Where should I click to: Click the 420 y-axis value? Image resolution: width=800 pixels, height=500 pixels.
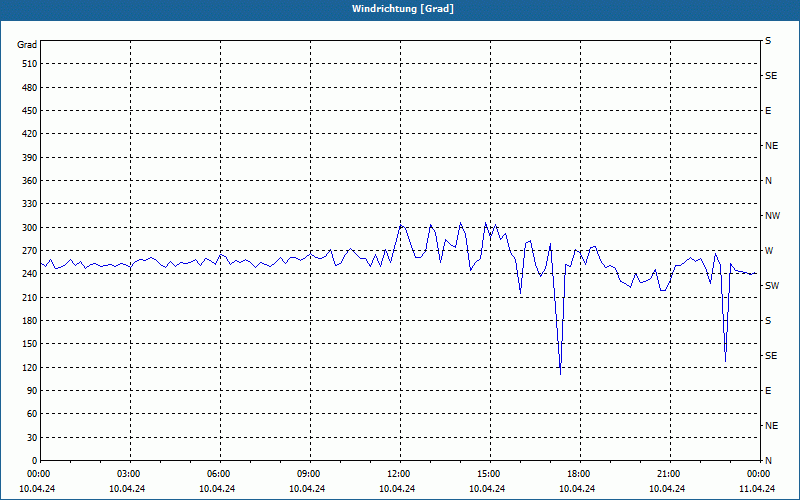30,134
